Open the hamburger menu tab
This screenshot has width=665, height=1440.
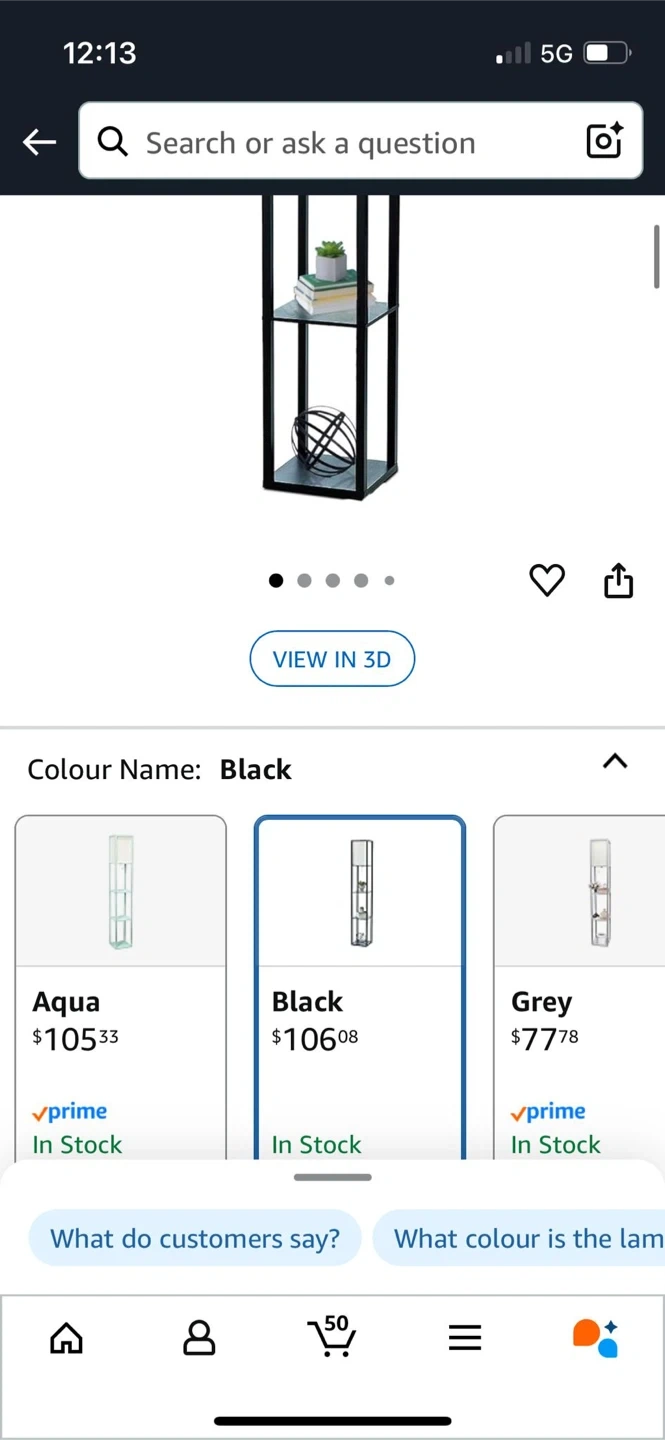464,1337
